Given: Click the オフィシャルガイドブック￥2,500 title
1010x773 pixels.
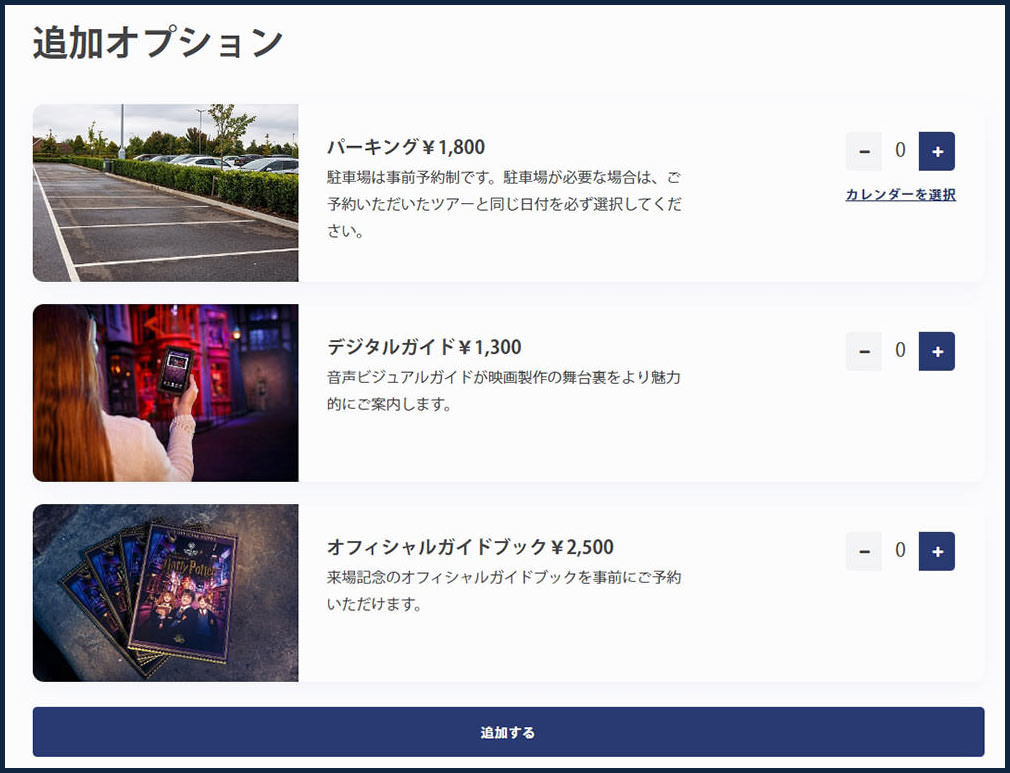Looking at the screenshot, I should pos(470,548).
